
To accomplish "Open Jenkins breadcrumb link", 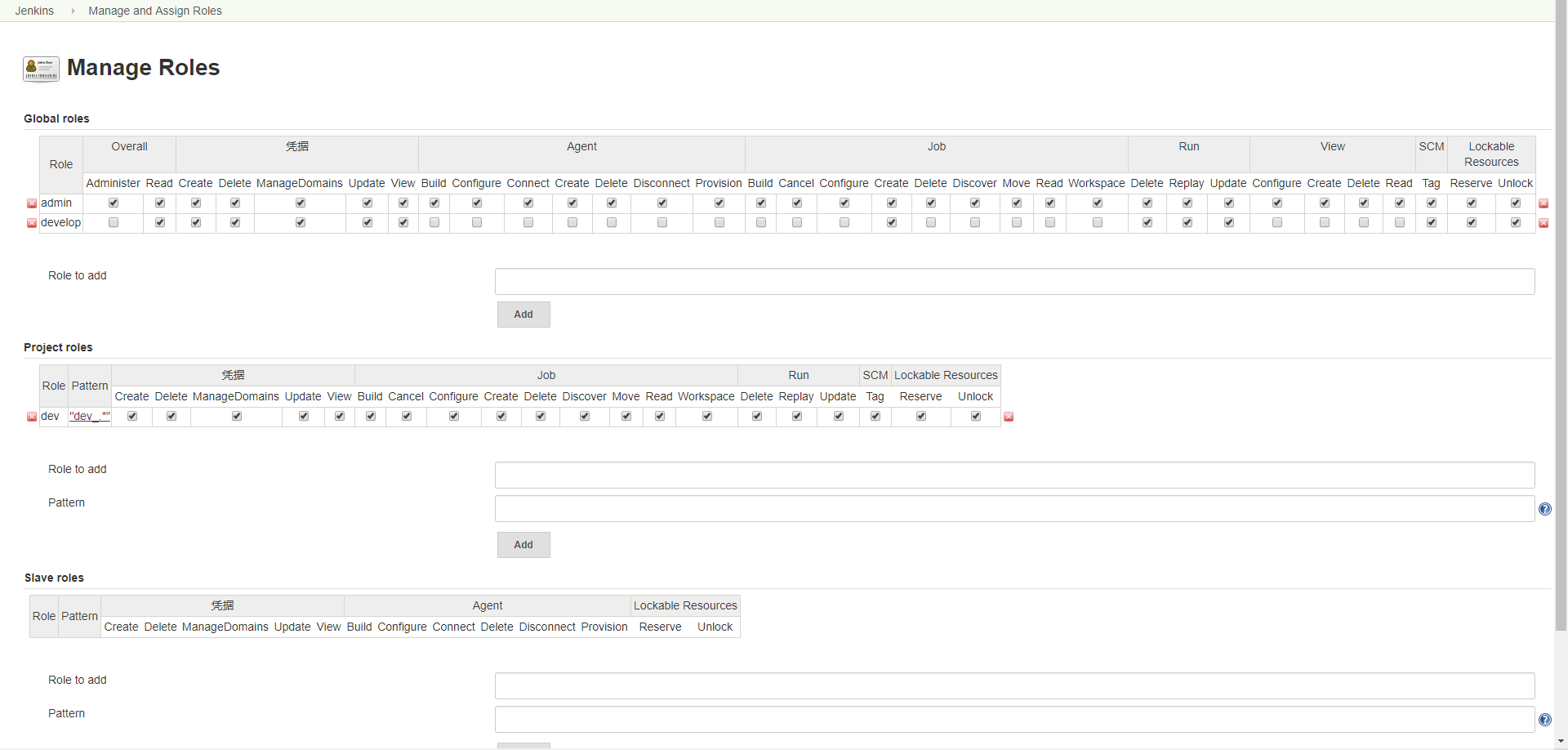I will 34,11.
